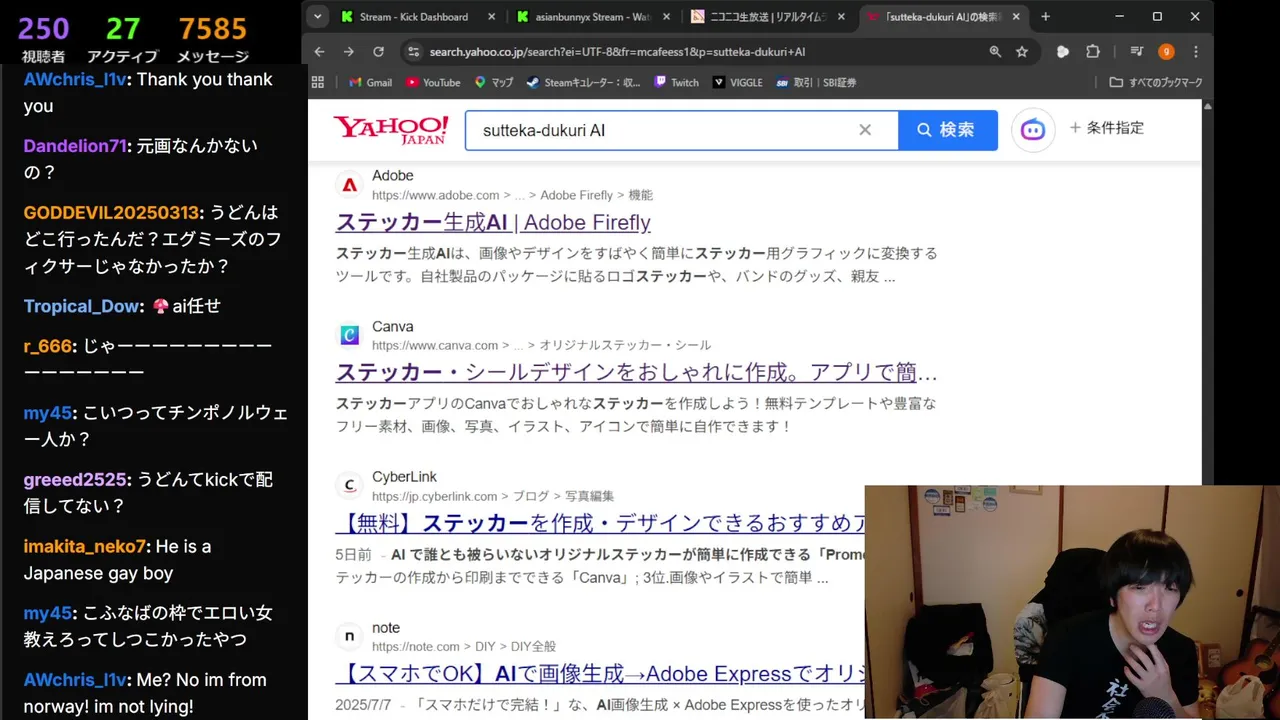Image resolution: width=1280 pixels, height=720 pixels.
Task: Open the 取引 | SBI証券 bookmark
Action: [816, 82]
